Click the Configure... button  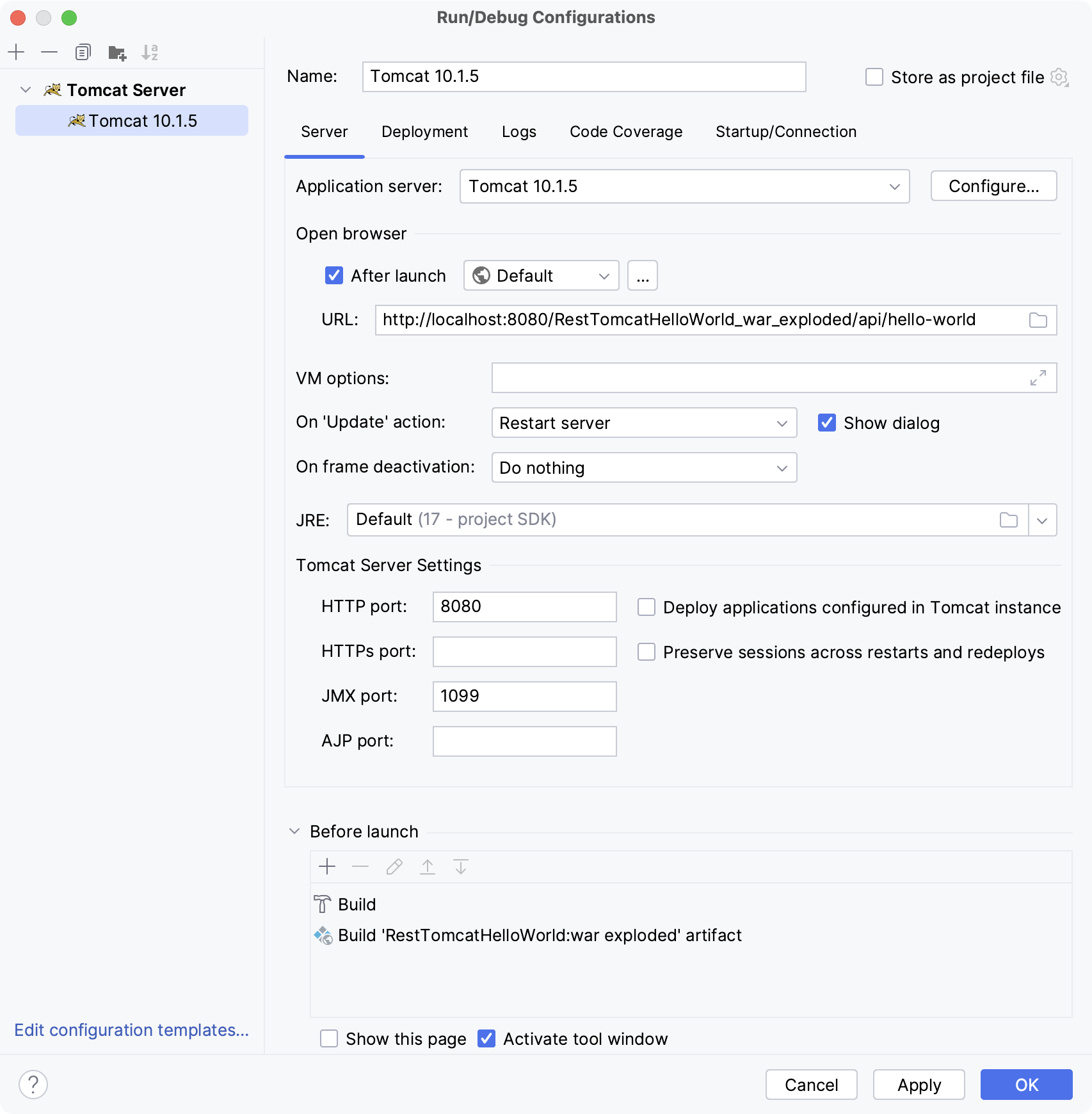tap(993, 186)
